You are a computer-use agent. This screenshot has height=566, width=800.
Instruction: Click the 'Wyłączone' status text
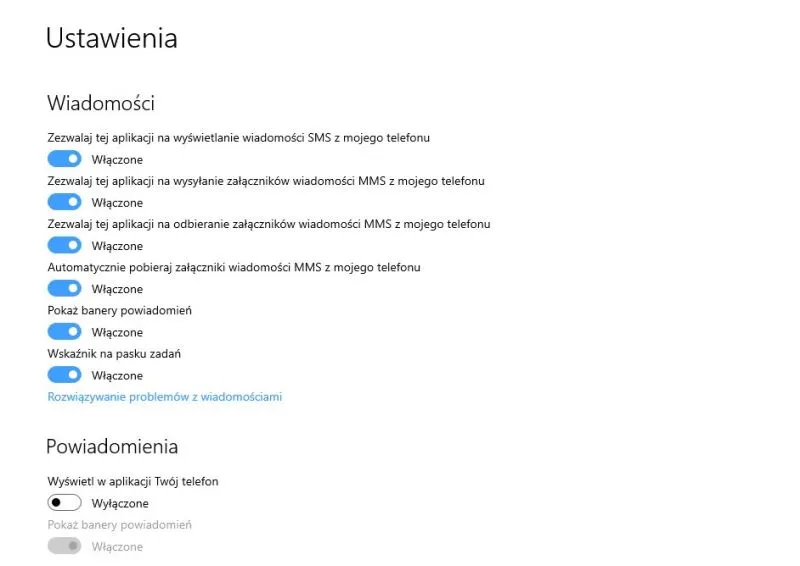tap(120, 503)
